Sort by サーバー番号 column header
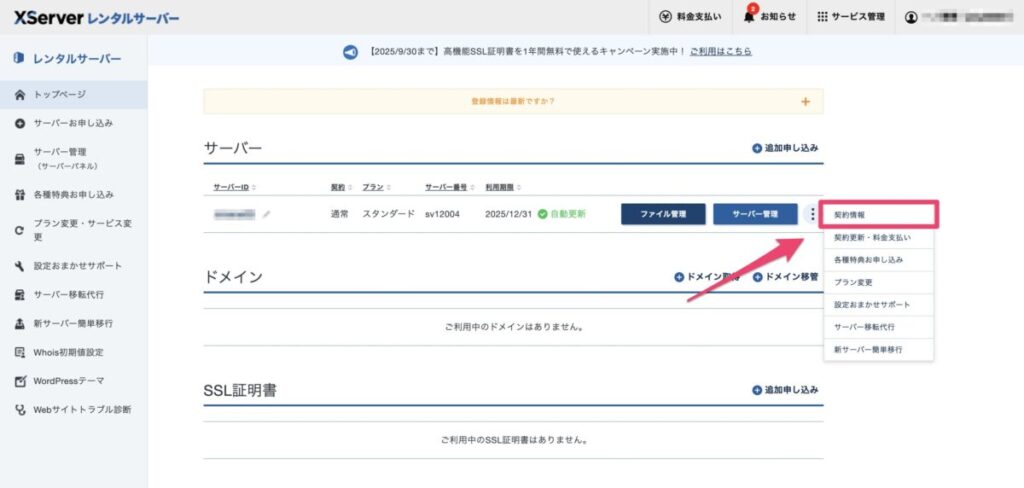This screenshot has width=1024, height=488. [450, 187]
